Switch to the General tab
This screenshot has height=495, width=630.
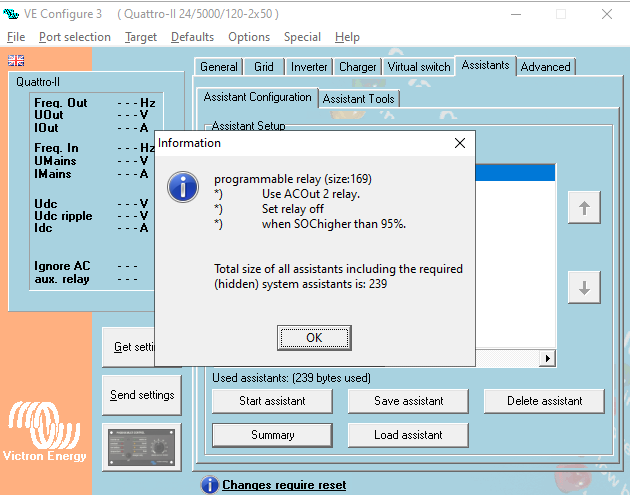pos(219,67)
